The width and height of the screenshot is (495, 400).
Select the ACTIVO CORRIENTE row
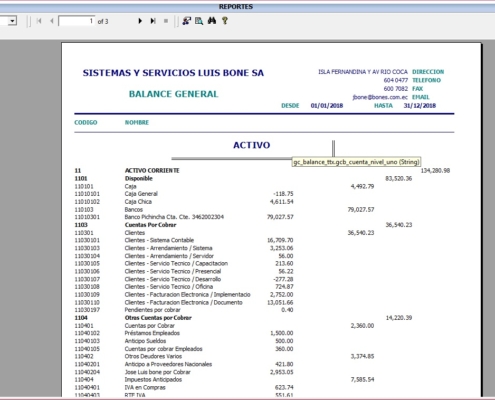tap(262, 170)
